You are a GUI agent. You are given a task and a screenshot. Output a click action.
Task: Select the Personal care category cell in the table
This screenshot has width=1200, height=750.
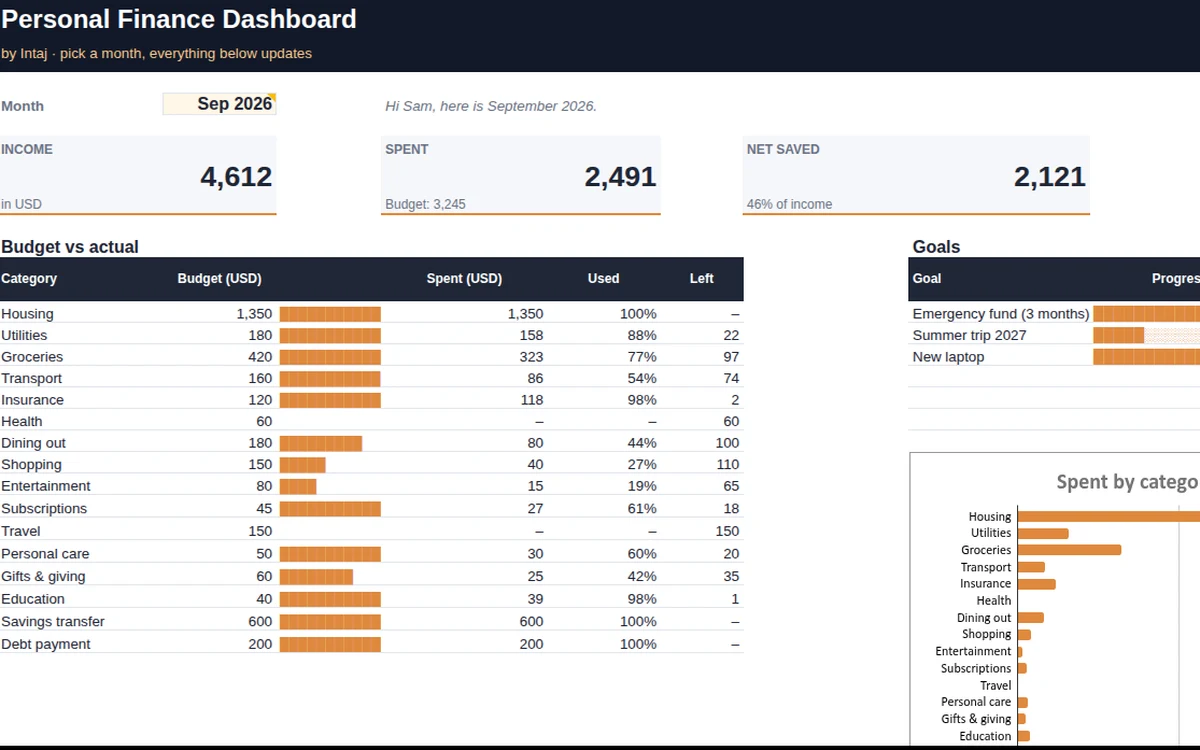point(45,554)
